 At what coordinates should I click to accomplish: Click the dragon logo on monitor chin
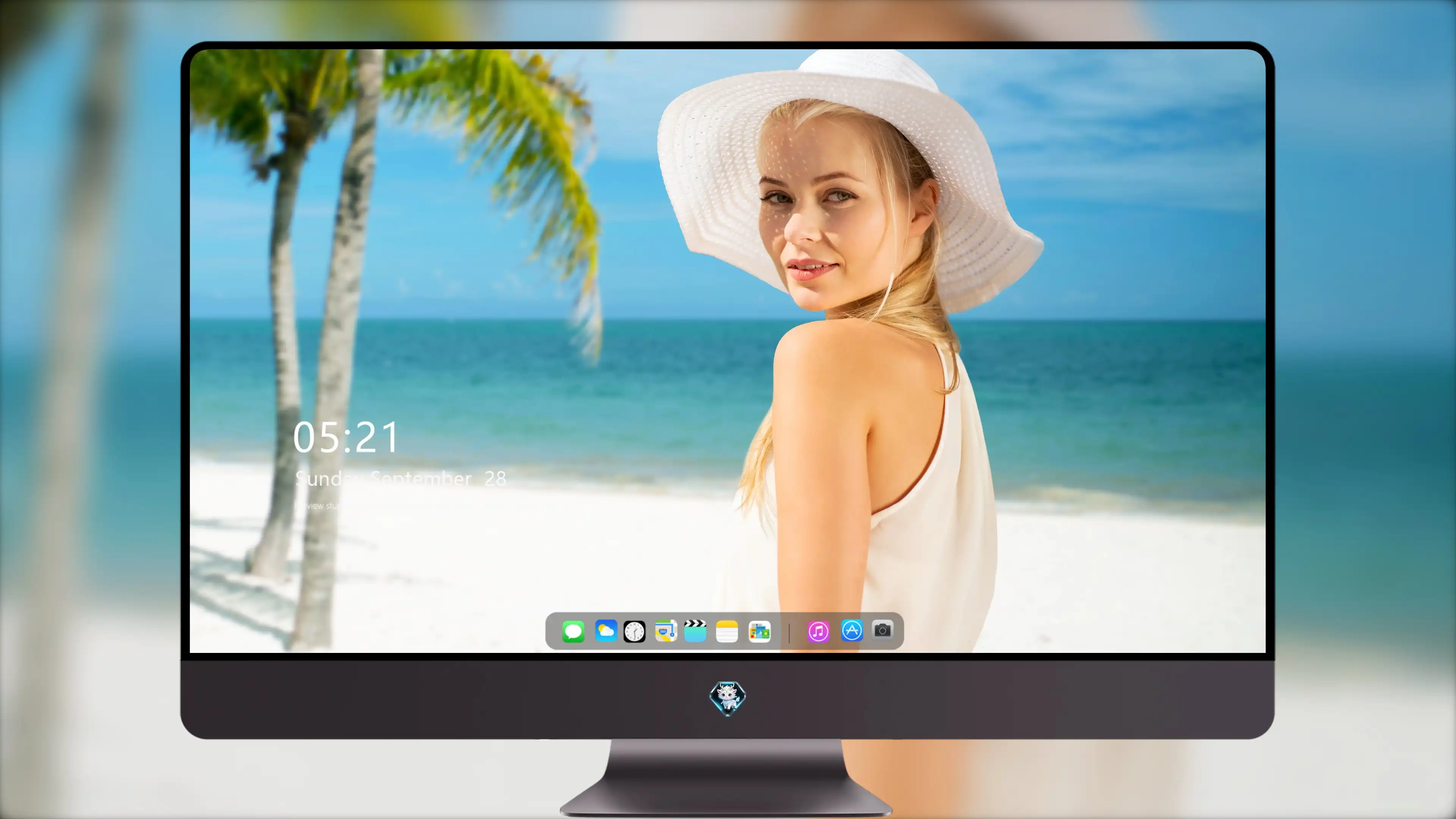coord(728,698)
